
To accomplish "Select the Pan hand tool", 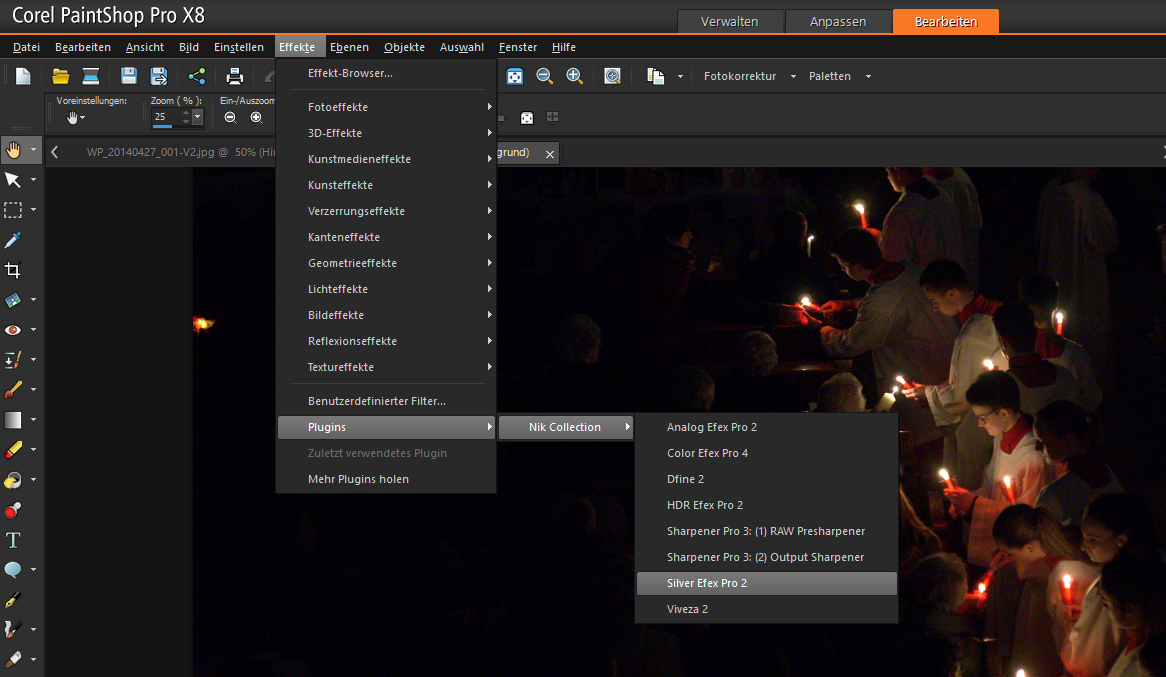I will [x=13, y=150].
